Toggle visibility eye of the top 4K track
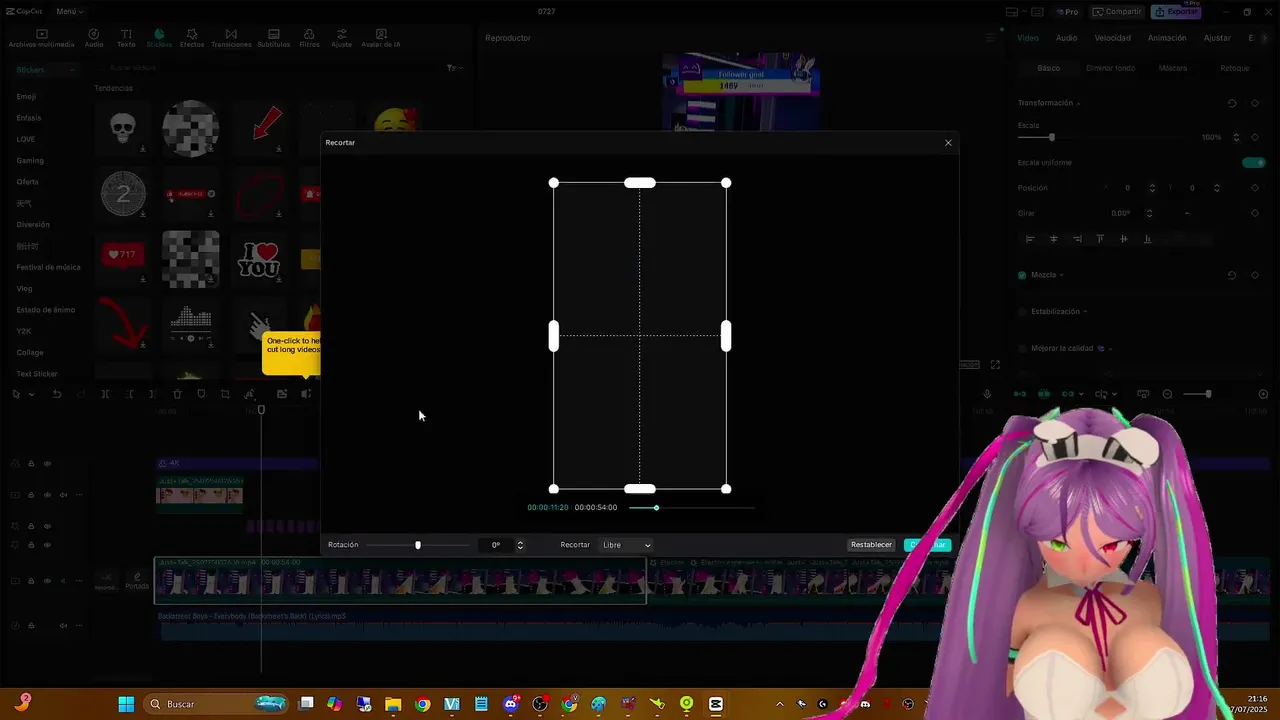This screenshot has height=720, width=1280. point(47,464)
